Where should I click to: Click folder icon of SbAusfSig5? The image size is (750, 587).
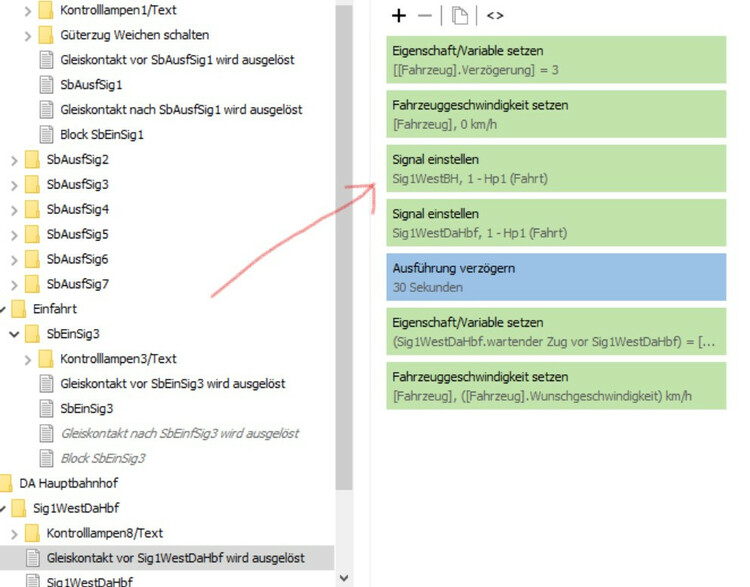tap(32, 234)
